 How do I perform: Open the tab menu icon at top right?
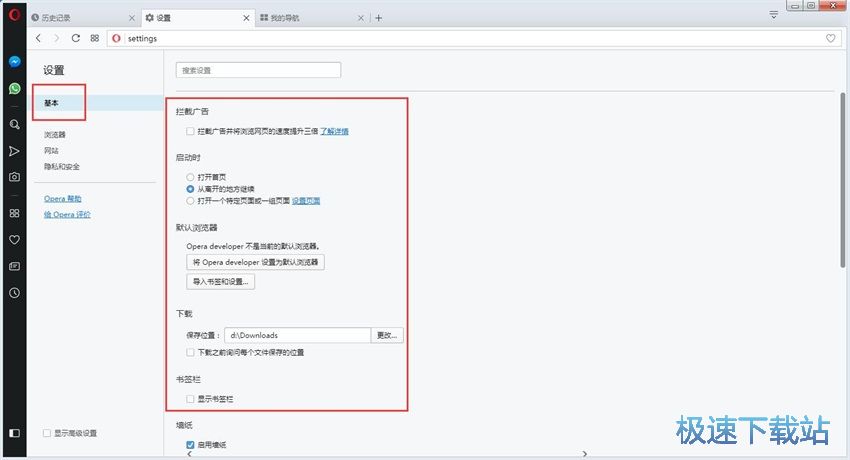pyautogui.click(x=774, y=15)
